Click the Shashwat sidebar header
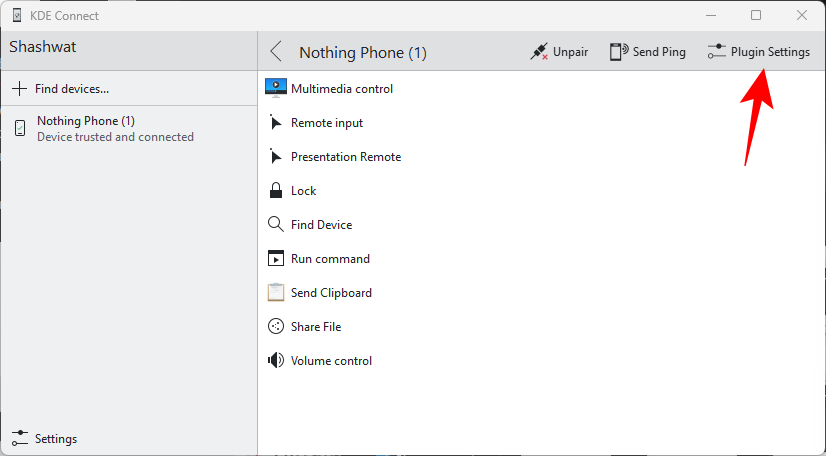Viewport: 826px width, 456px height. [43, 47]
